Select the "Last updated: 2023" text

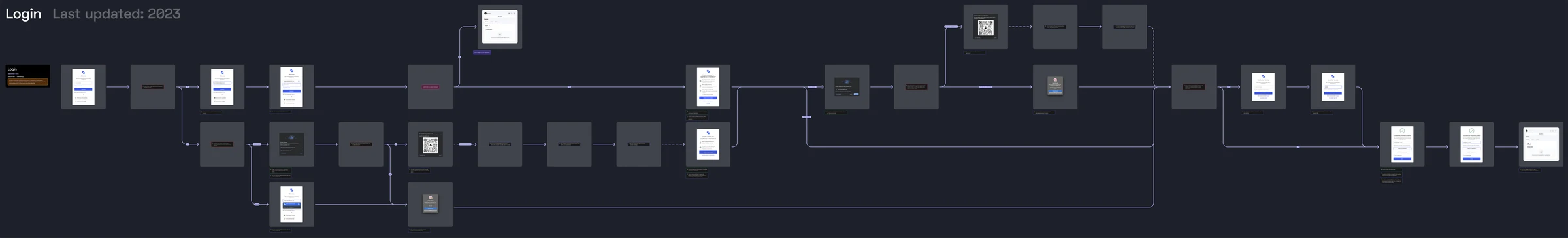tap(116, 14)
